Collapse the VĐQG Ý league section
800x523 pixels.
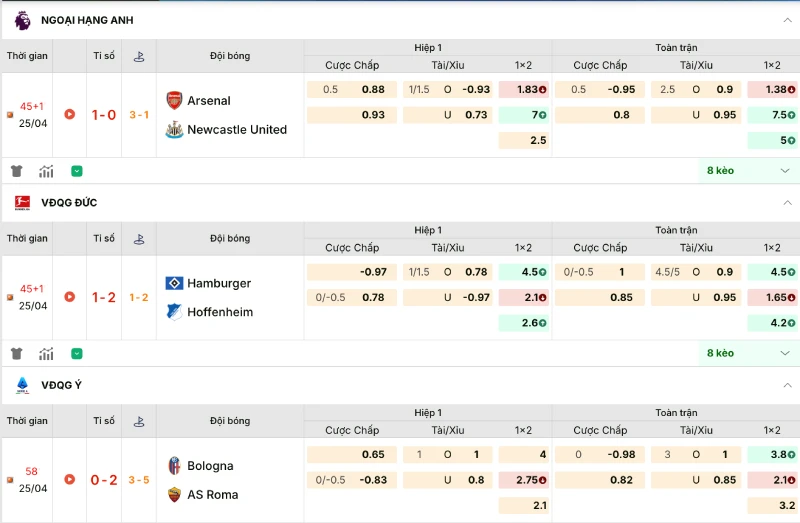pyautogui.click(x=786, y=385)
